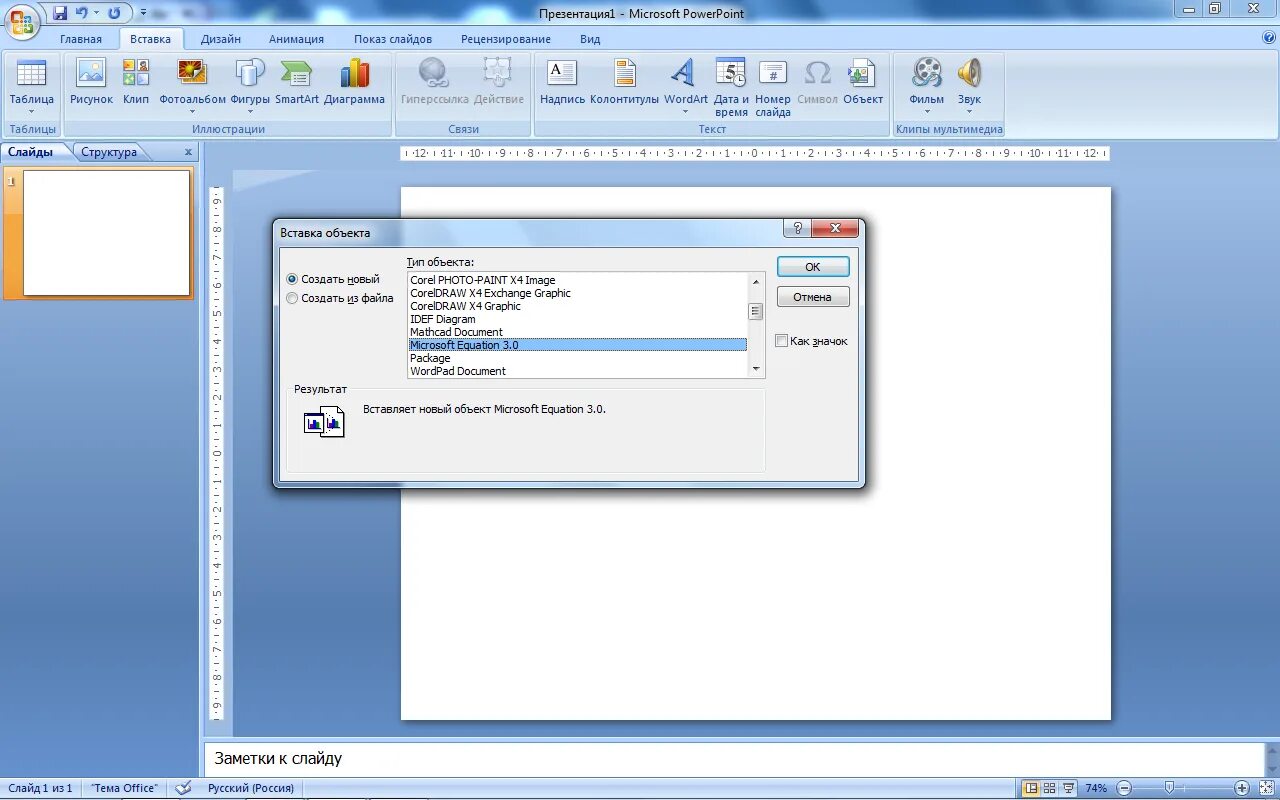Fit slide to current window icon
Viewport: 1280px width, 800px height.
pyautogui.click(x=1267, y=788)
